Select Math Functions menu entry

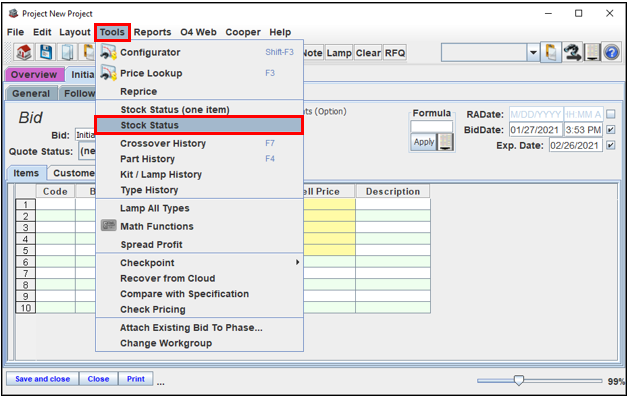(x=199, y=226)
